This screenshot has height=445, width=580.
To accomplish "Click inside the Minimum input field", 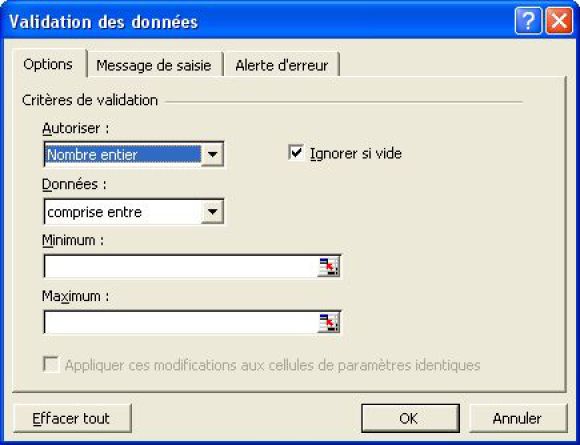I will [x=181, y=266].
